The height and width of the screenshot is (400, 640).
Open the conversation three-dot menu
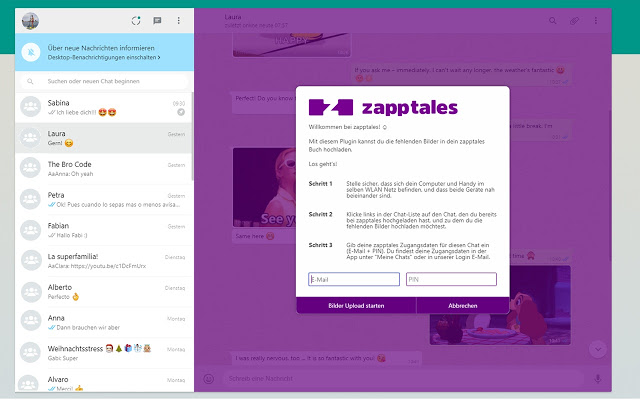[x=596, y=20]
